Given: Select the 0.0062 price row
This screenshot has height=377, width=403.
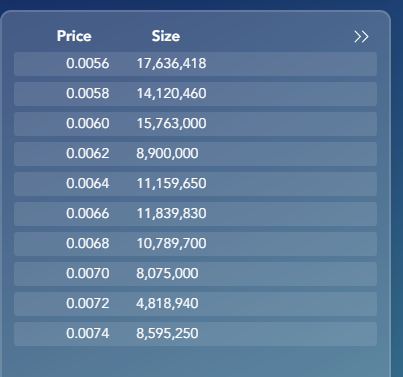Looking at the screenshot, I should (195, 154).
